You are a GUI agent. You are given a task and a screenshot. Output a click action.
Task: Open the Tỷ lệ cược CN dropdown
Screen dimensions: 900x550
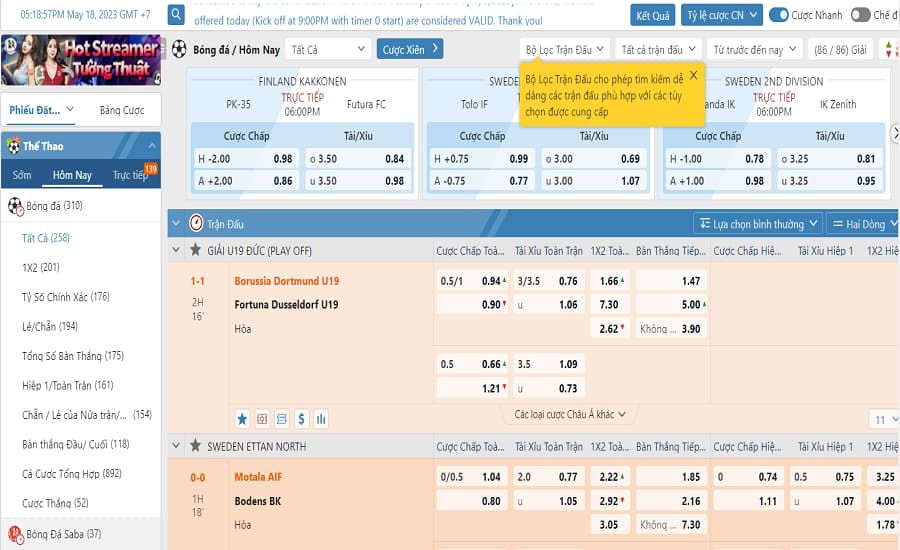click(x=722, y=15)
